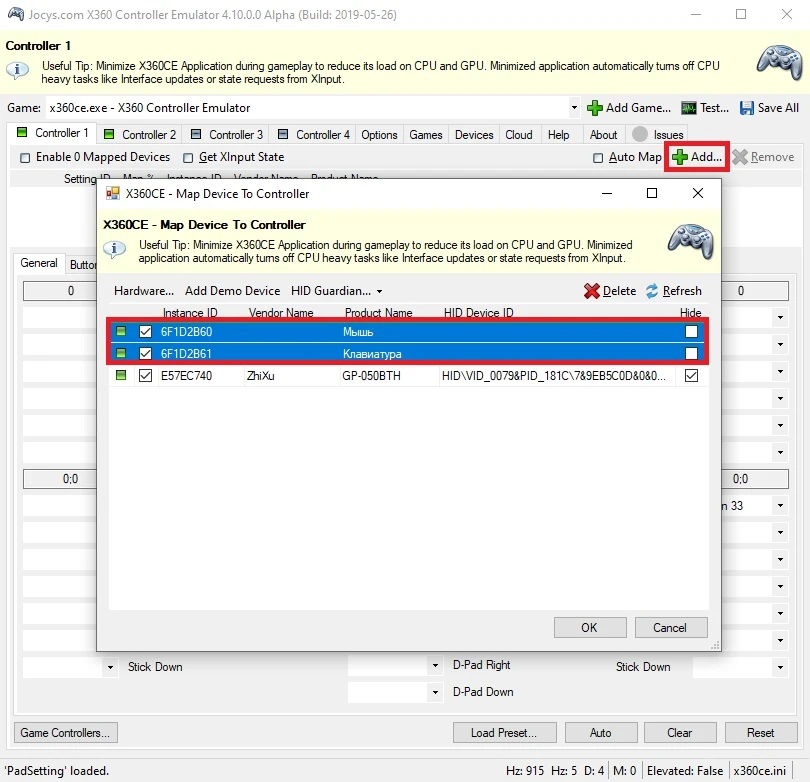The width and height of the screenshot is (810, 782).
Task: Open the dropdown showing 33
Action: point(780,506)
